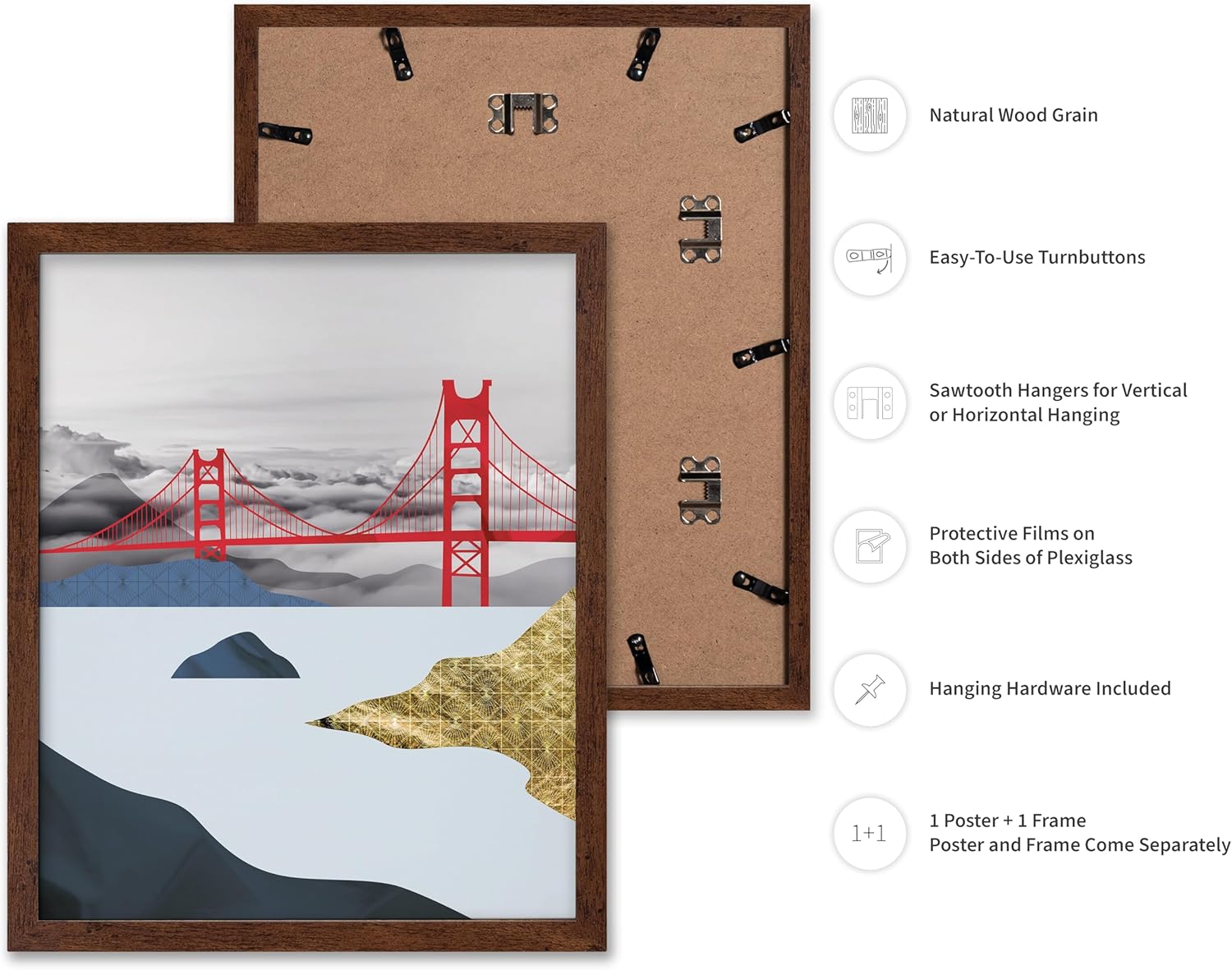Select the Easy-To-Use Turnbuttons label
The height and width of the screenshot is (970, 1232).
point(1037,257)
